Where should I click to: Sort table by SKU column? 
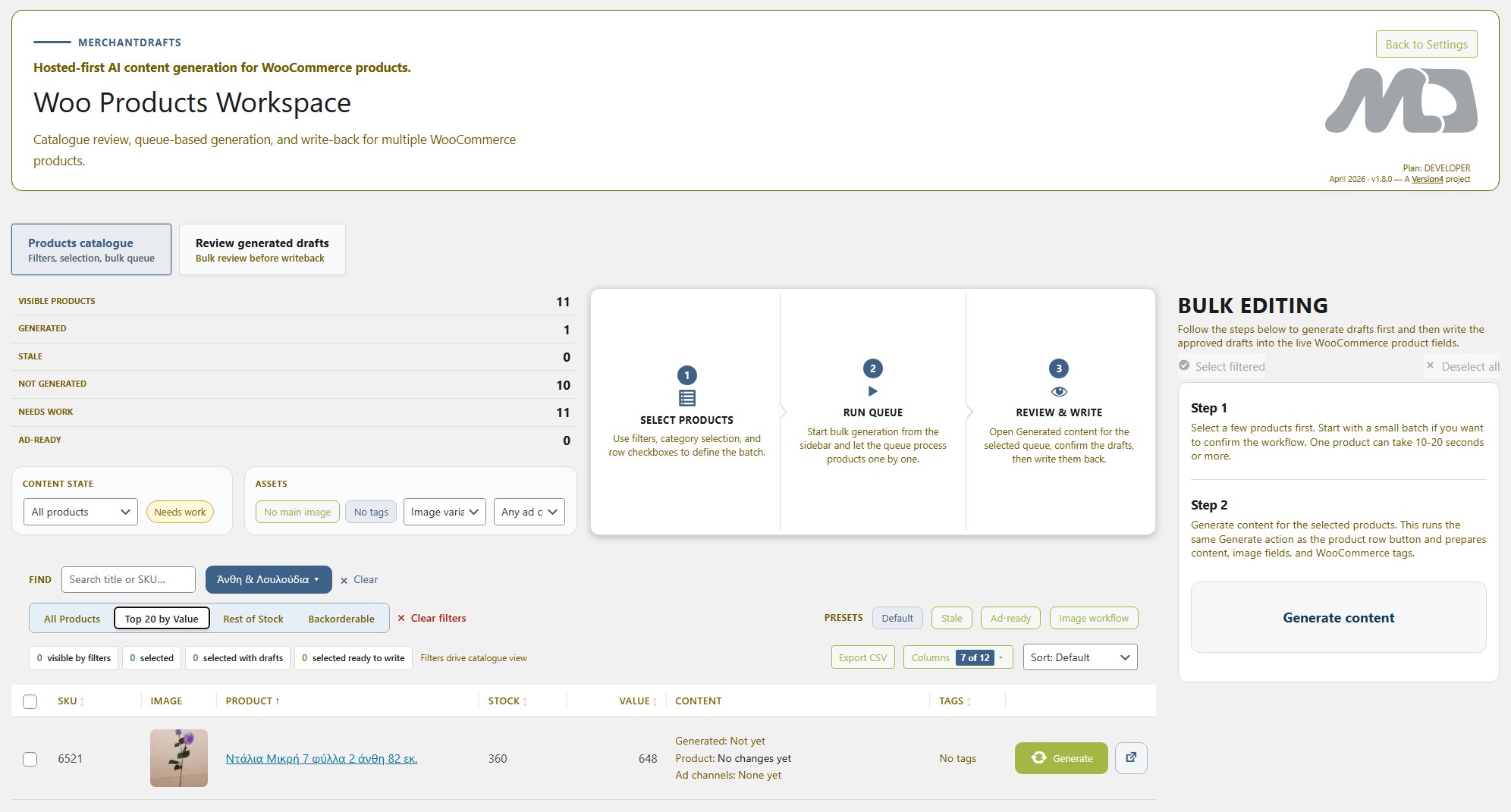click(71, 701)
